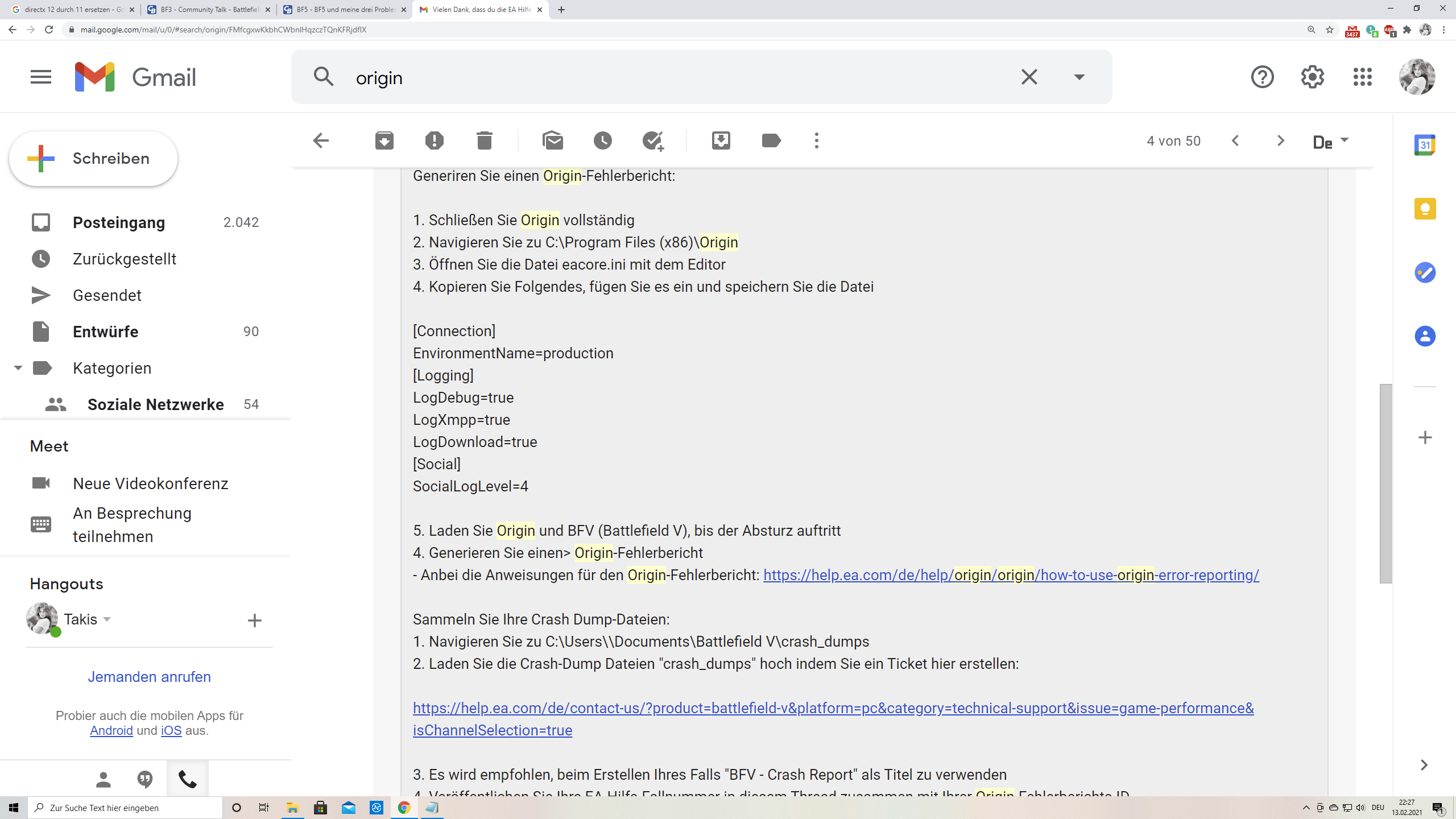Snooze the email with the clock icon
Viewport: 1456px width, 819px height.
point(603,140)
